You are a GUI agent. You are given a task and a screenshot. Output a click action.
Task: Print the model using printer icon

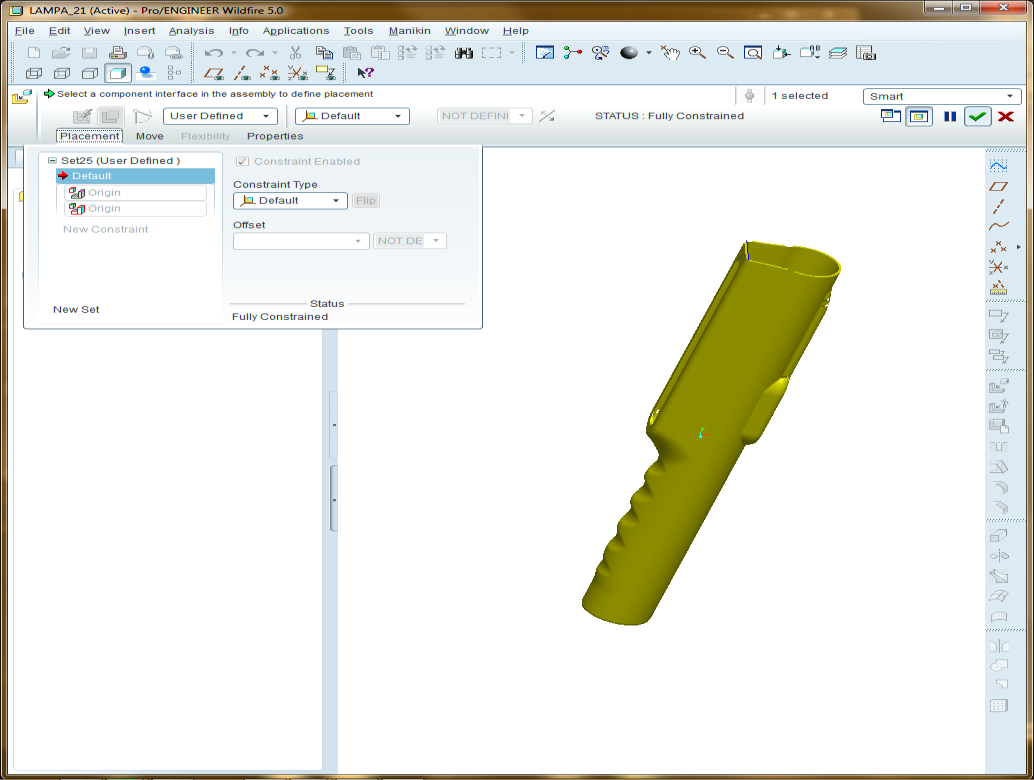tap(117, 53)
